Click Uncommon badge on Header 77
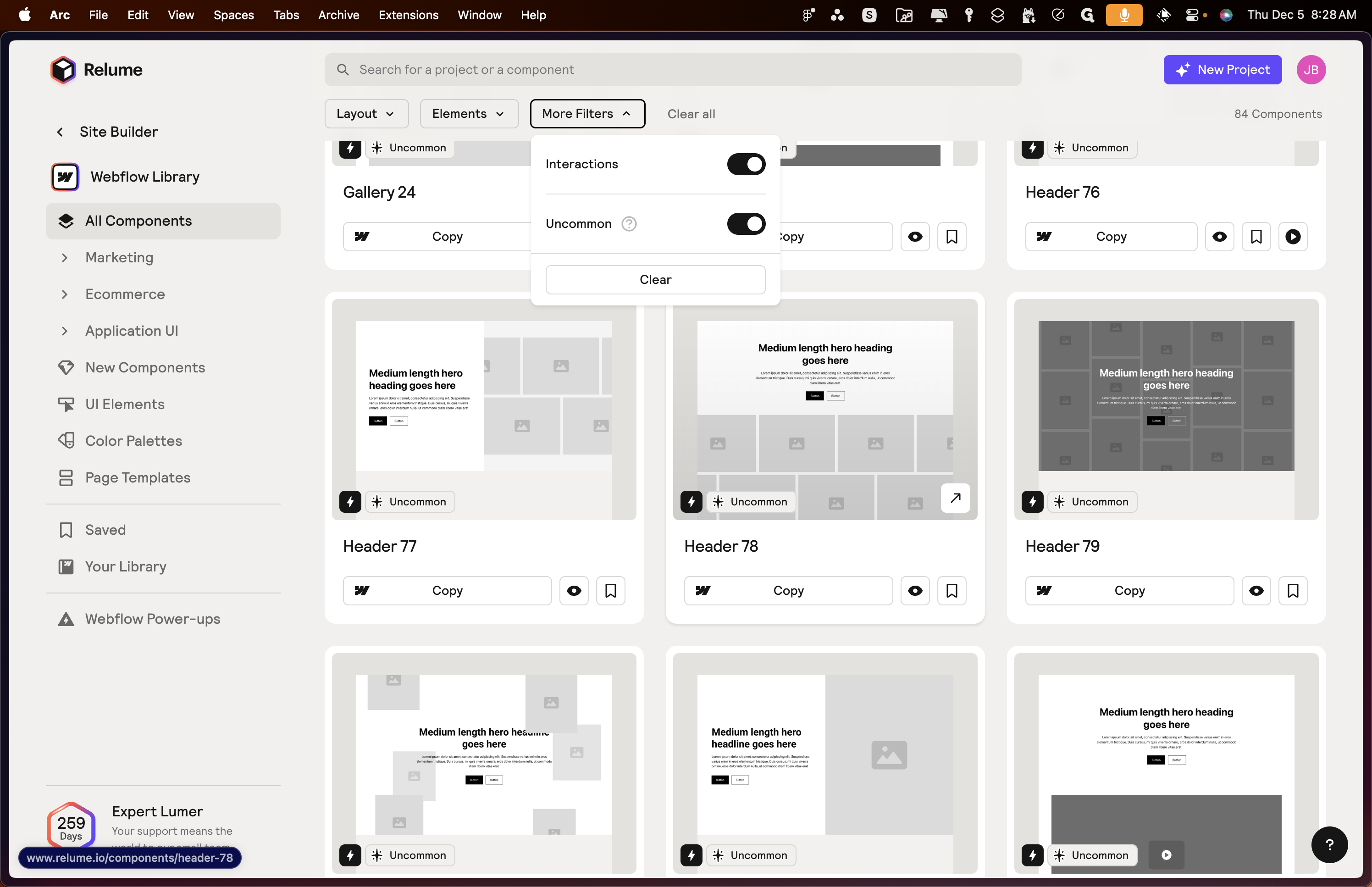 (410, 502)
